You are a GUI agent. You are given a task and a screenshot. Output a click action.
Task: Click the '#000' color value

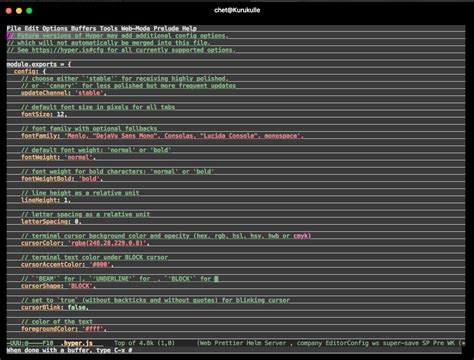pyautogui.click(x=100, y=265)
